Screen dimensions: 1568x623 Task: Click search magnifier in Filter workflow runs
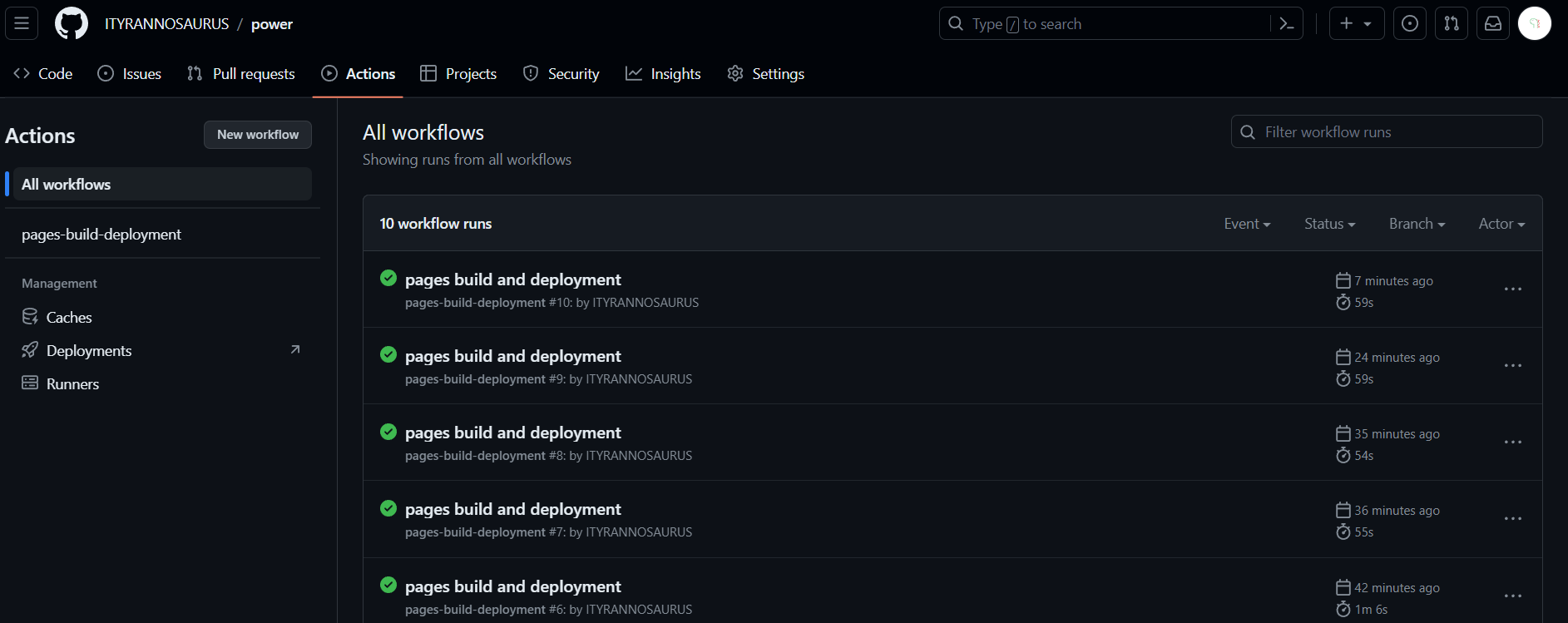pyautogui.click(x=1248, y=132)
